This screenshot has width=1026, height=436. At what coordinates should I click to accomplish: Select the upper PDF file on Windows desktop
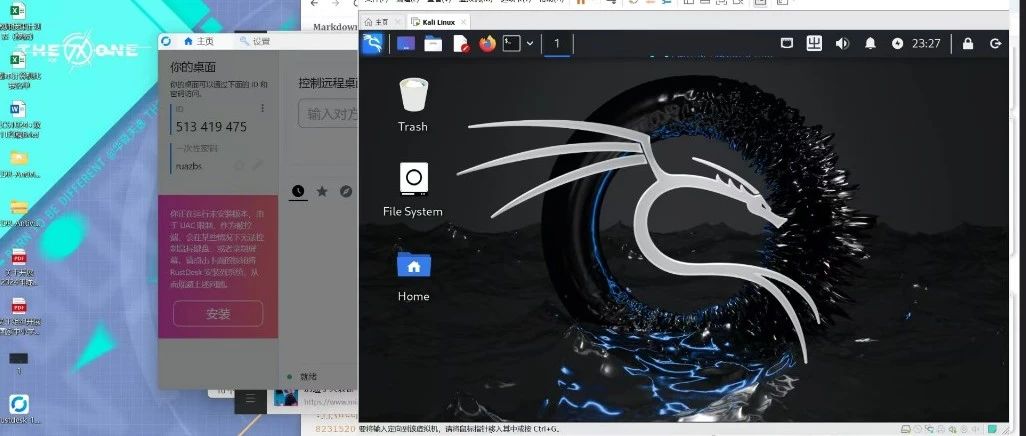(x=19, y=266)
